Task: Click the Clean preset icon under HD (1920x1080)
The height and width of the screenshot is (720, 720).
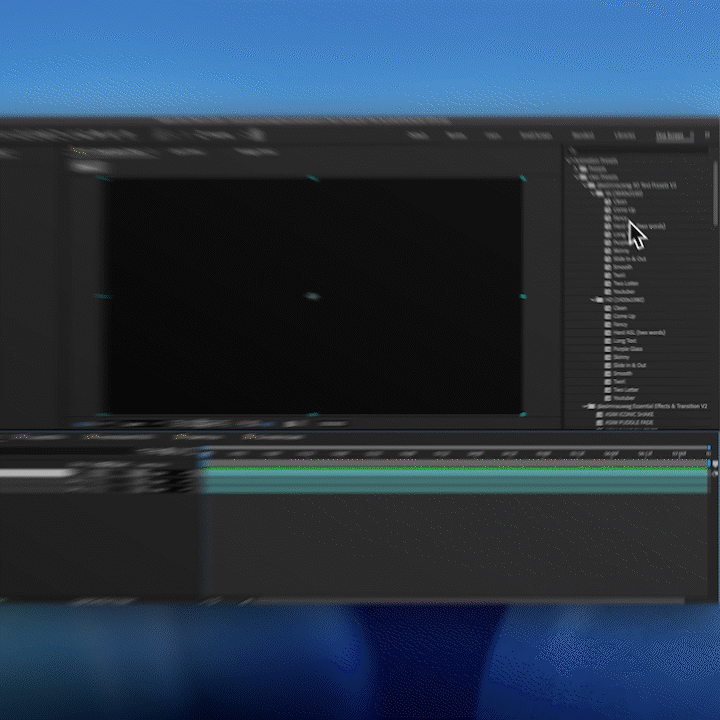Action: point(607,308)
